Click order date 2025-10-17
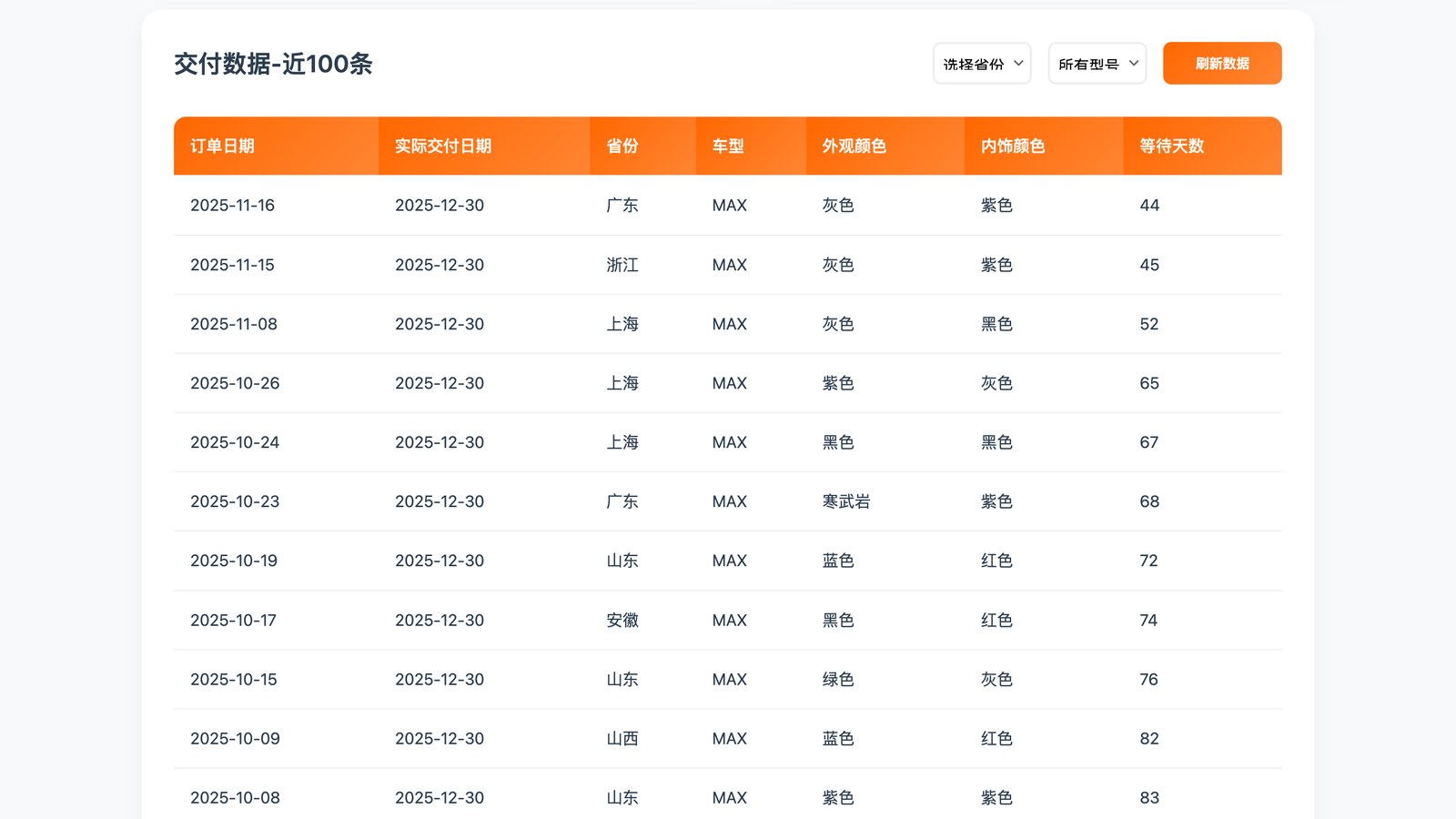The width and height of the screenshot is (1456, 819). (x=233, y=620)
